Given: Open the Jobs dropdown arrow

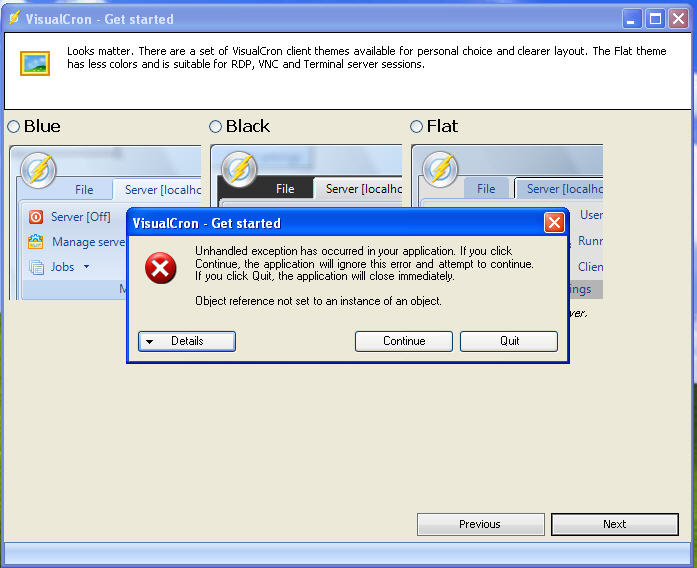Looking at the screenshot, I should point(86,267).
